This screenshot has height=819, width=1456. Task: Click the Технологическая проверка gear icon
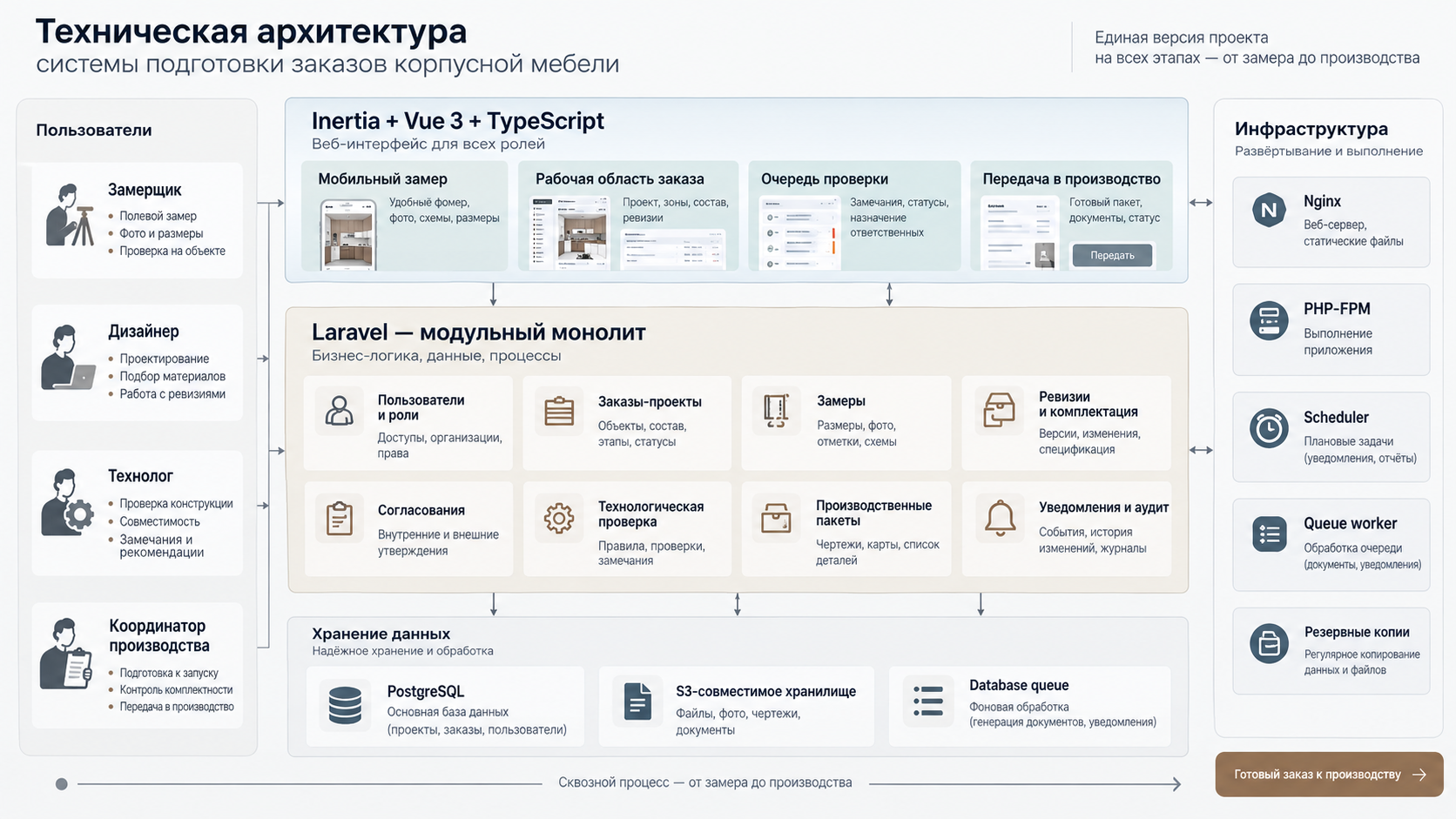pyautogui.click(x=558, y=519)
